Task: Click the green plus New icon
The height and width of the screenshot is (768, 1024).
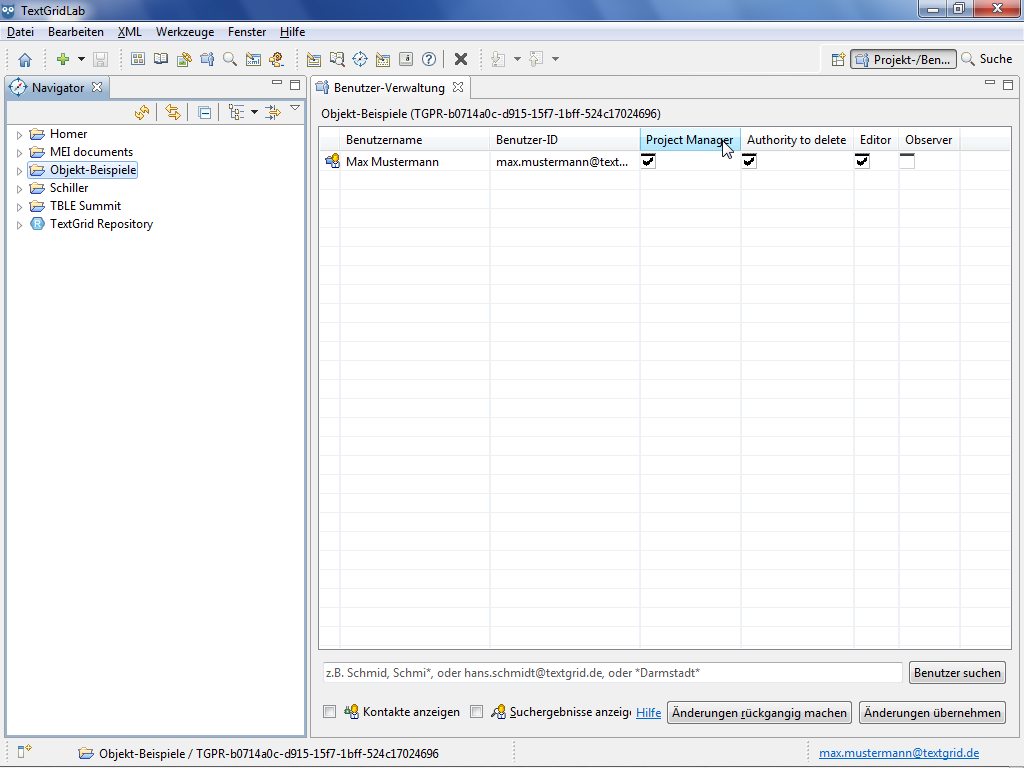Action: coord(62,60)
